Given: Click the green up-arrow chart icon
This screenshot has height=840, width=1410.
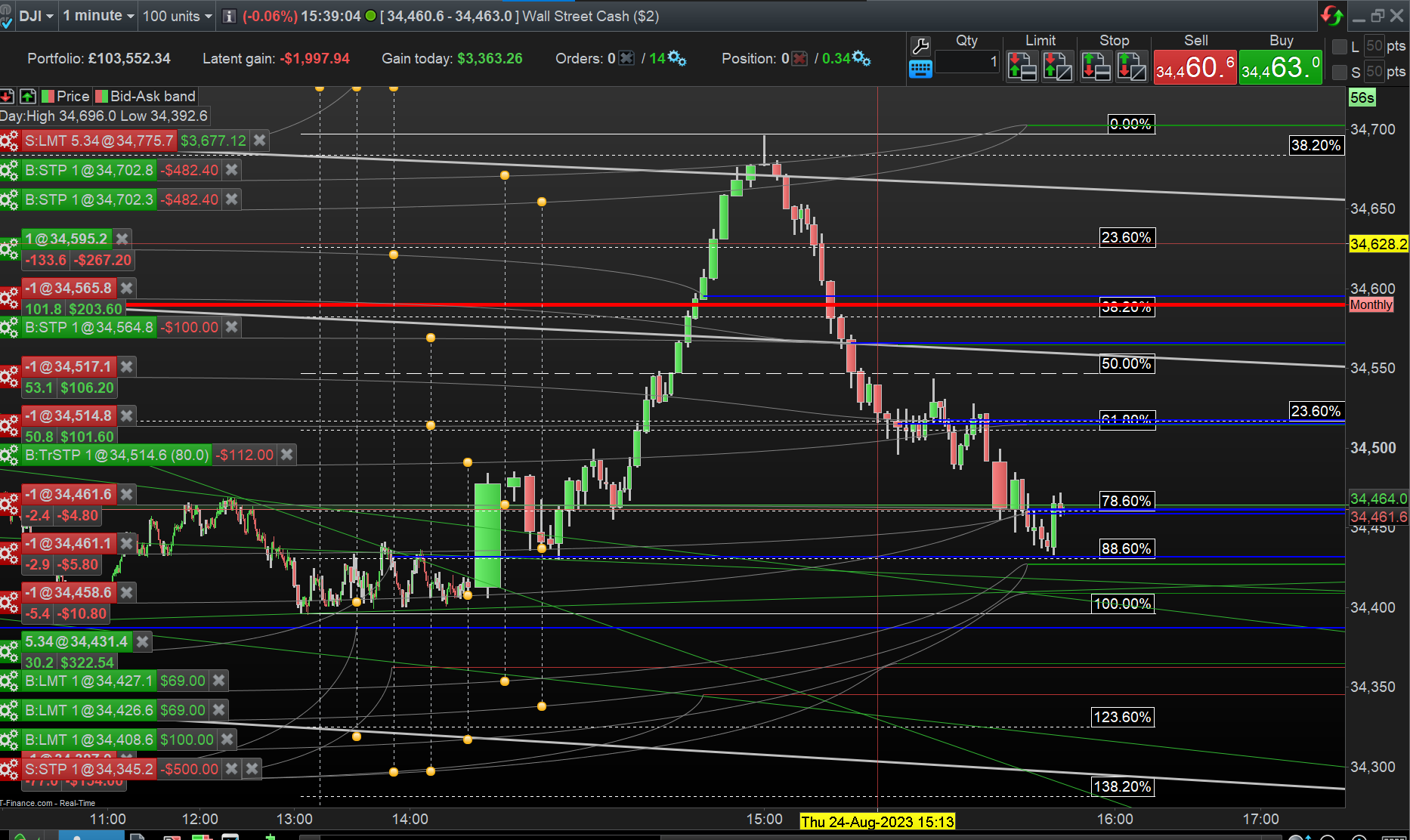Looking at the screenshot, I should click(28, 96).
